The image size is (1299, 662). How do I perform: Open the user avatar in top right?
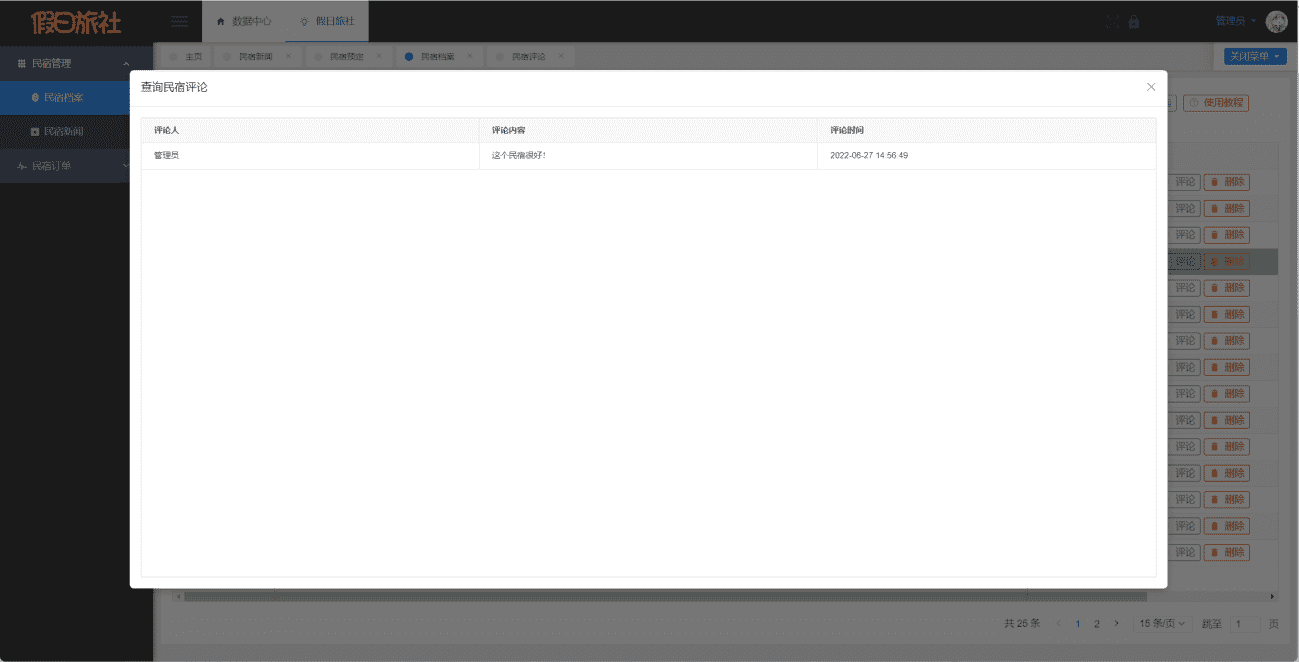tap(1276, 21)
